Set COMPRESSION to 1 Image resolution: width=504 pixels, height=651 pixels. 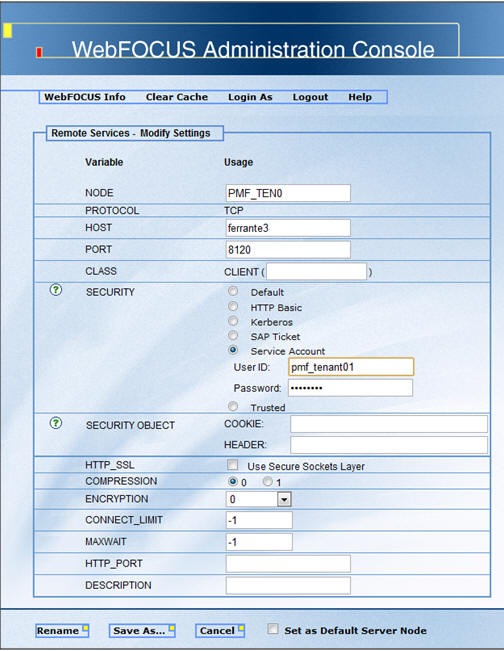268,482
